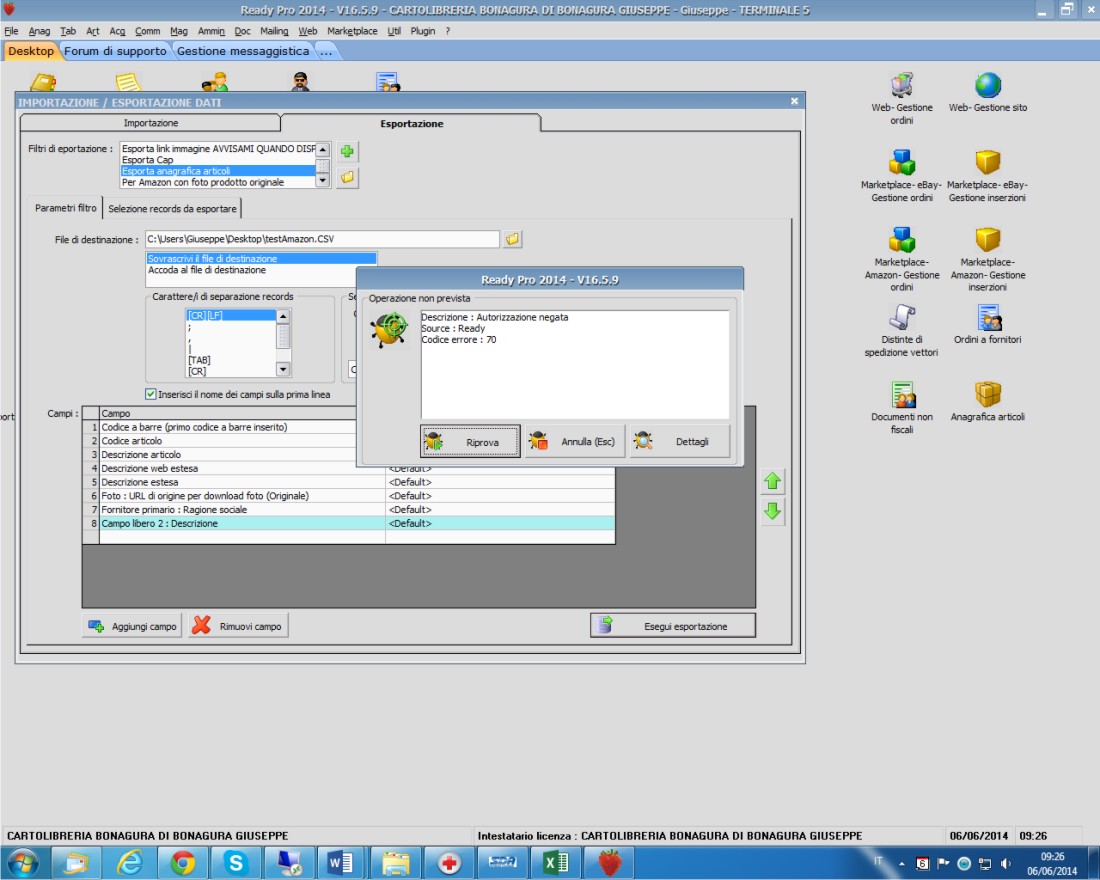This screenshot has width=1100, height=880.
Task: Open Documenti non fiscali shortcut
Action: [901, 408]
